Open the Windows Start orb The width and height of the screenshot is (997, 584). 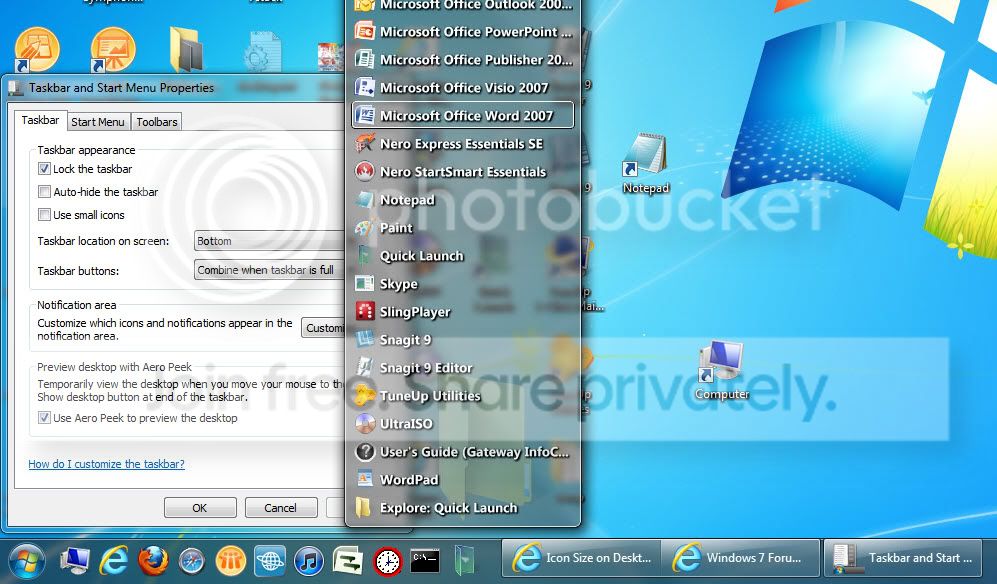[x=26, y=561]
